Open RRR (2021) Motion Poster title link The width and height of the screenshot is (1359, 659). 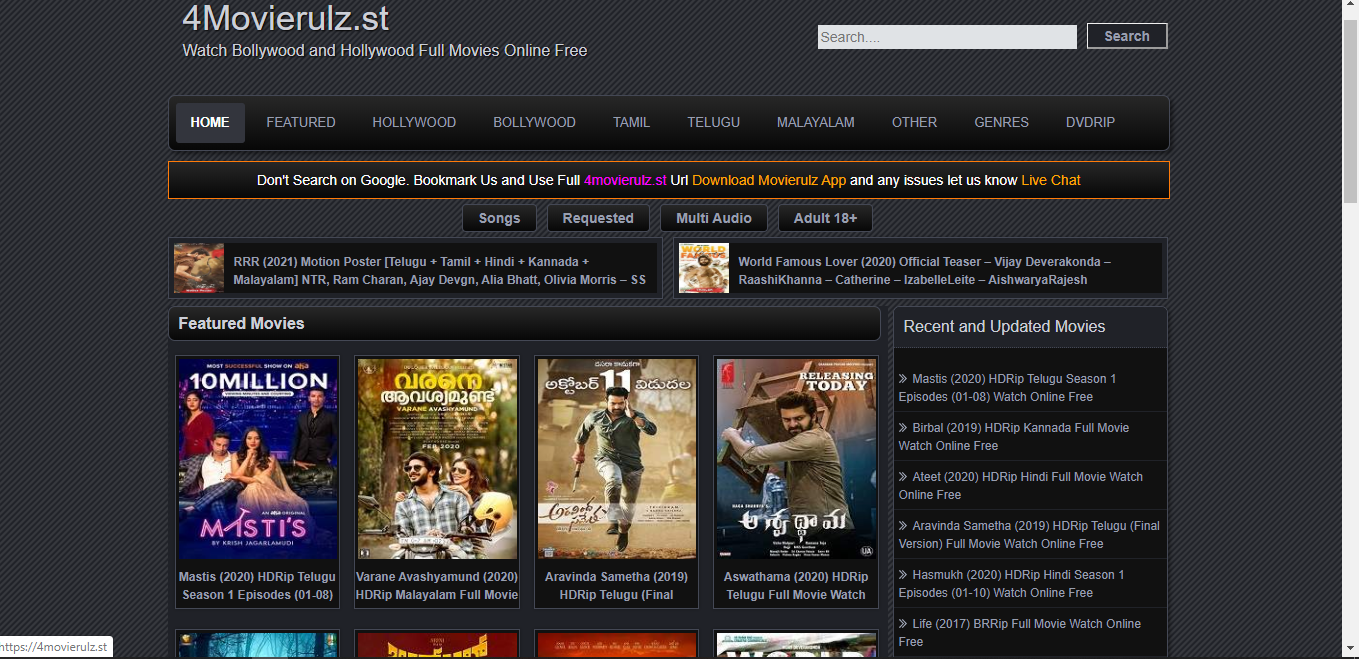(440, 270)
